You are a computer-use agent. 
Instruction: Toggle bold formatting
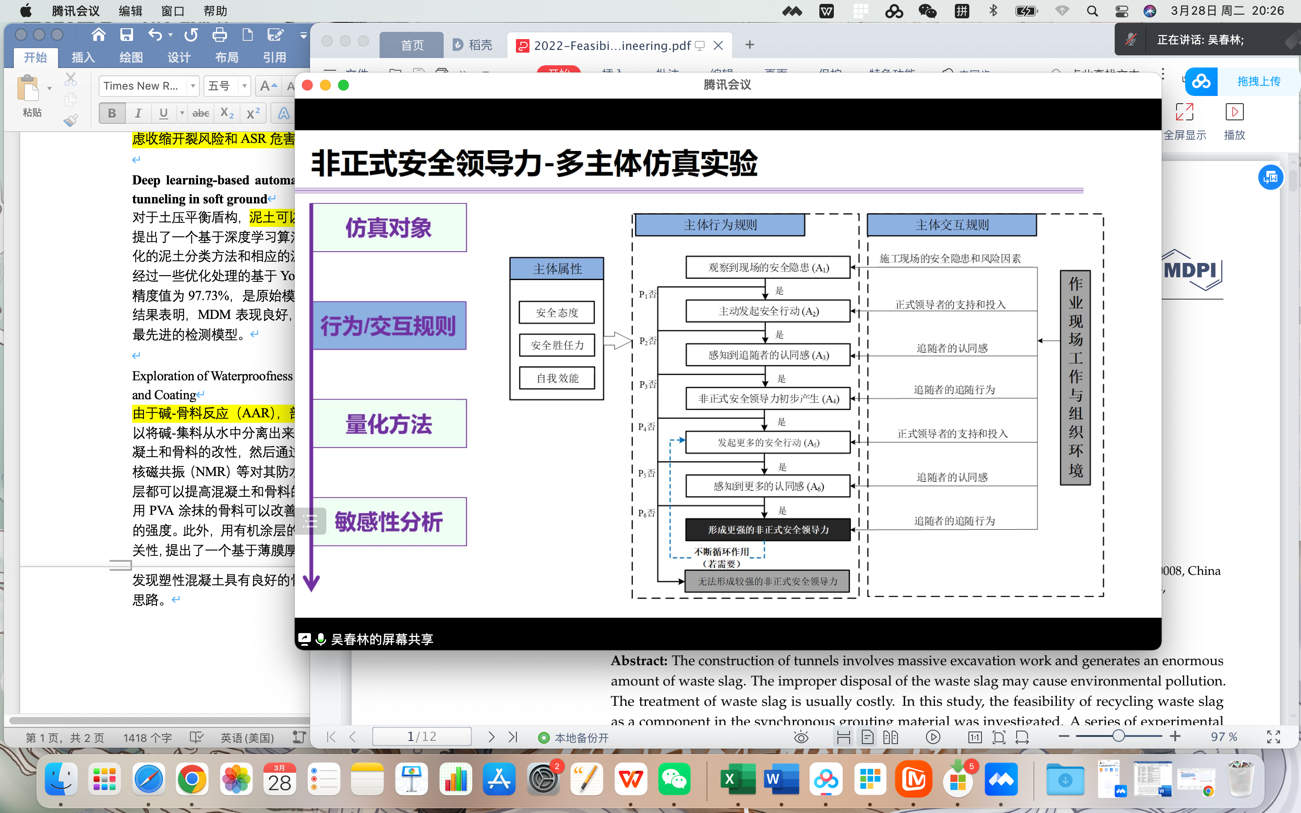click(112, 114)
